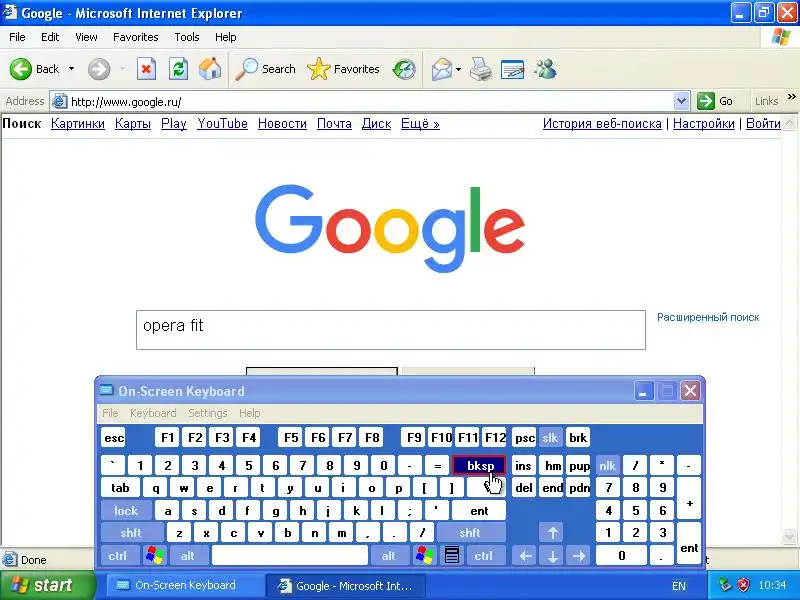Viewport: 800px width, 600px height.
Task: Click the security shield tray icon
Action: 743,585
